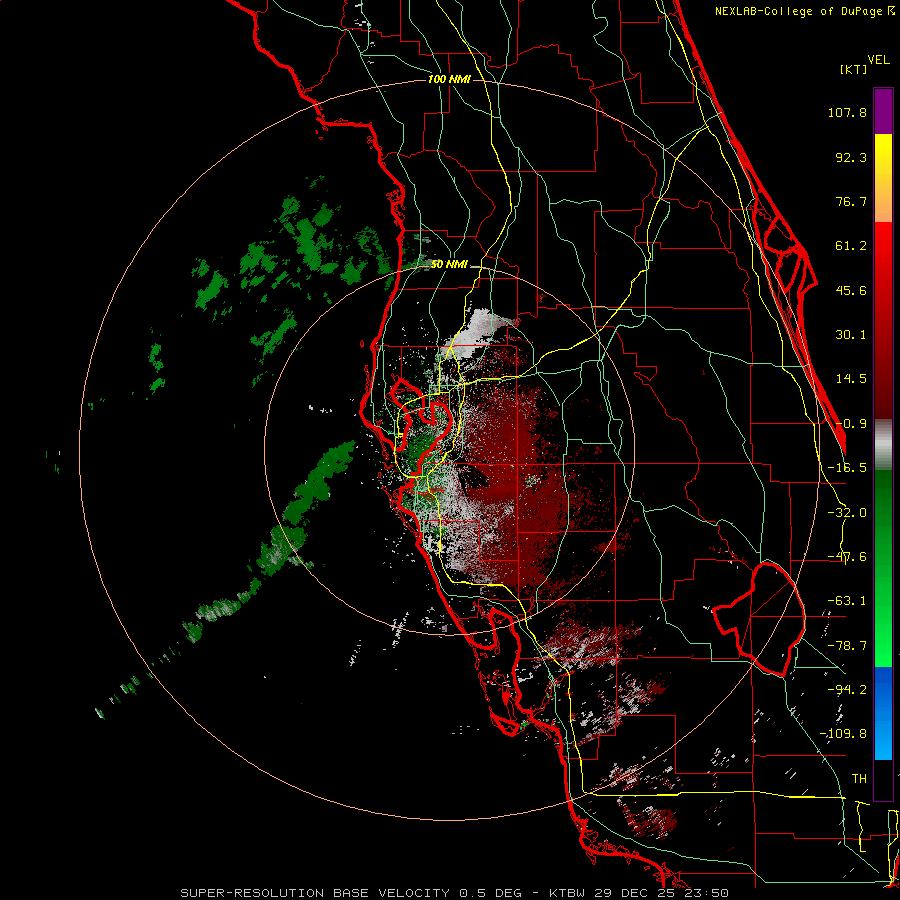Click the 107.8 velocity scale value
Image resolution: width=900 pixels, height=900 pixels.
(847, 112)
